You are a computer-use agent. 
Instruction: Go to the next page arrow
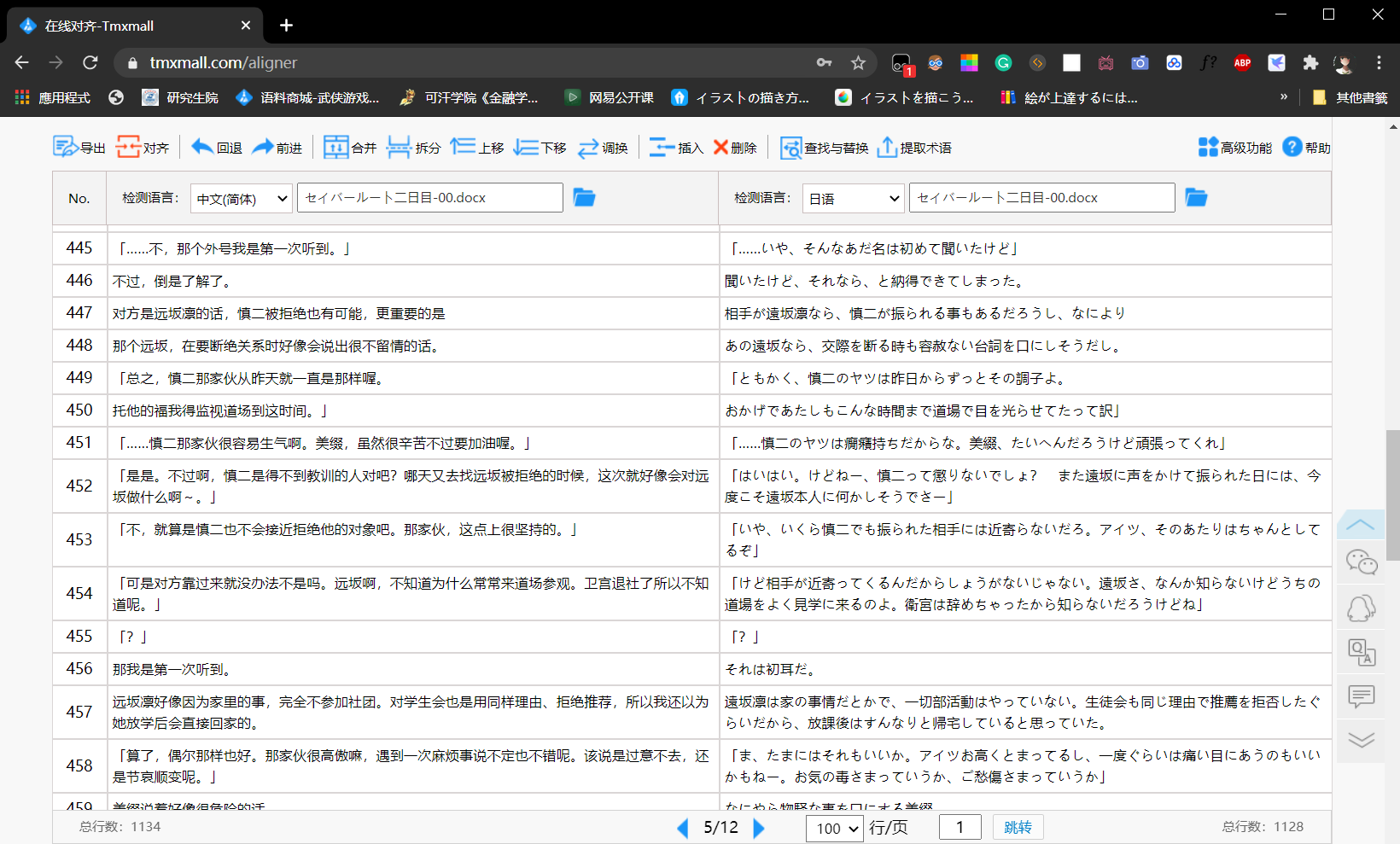point(758,828)
